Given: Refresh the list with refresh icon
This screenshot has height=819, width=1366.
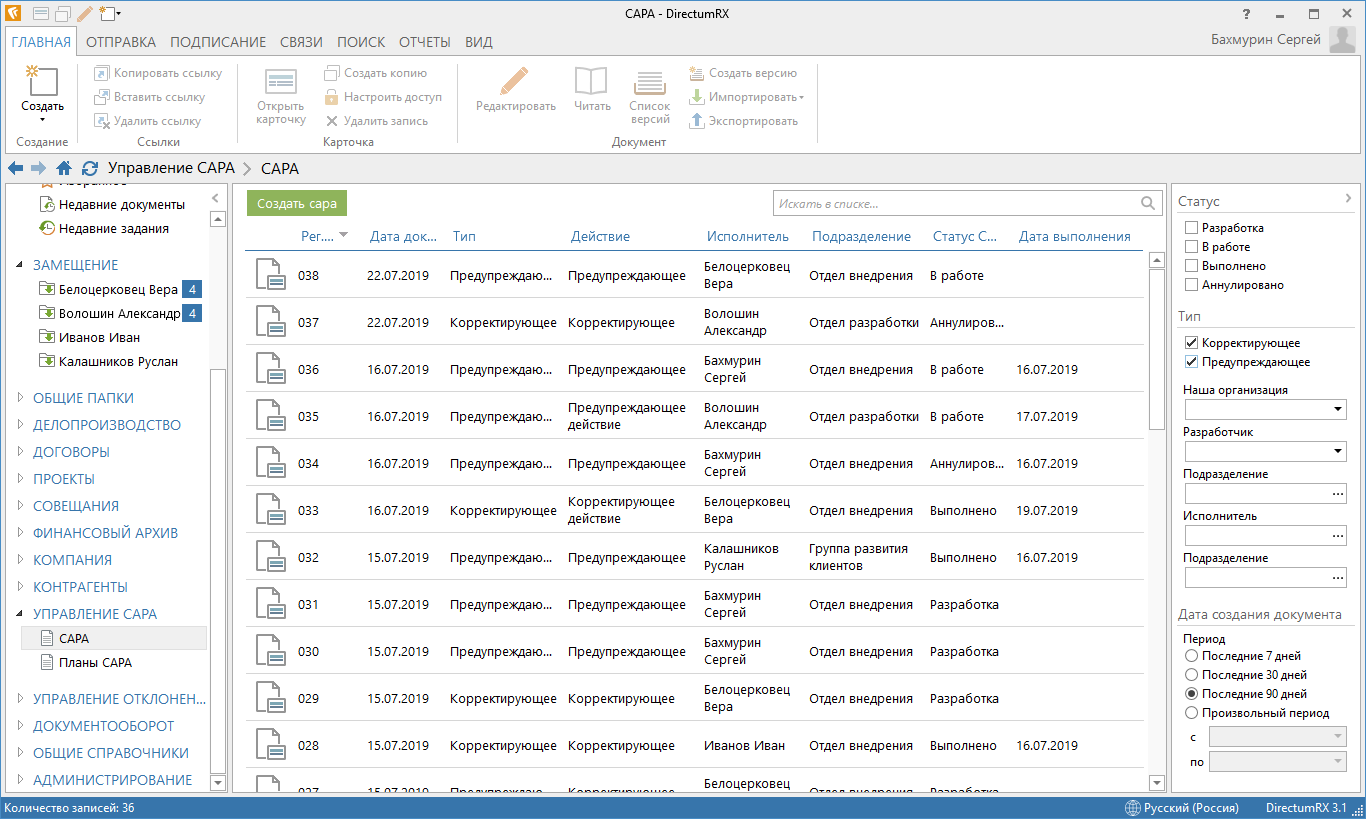Looking at the screenshot, I should 90,168.
